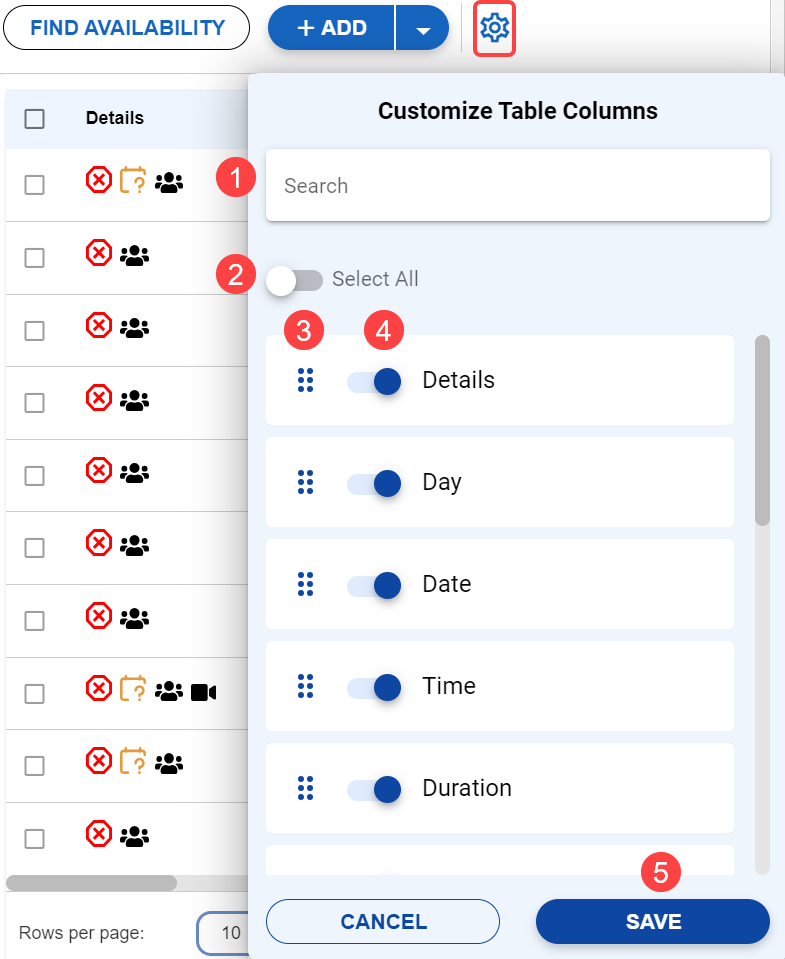The height and width of the screenshot is (959, 785).
Task: Open the table settings gear icon
Action: coord(494,29)
